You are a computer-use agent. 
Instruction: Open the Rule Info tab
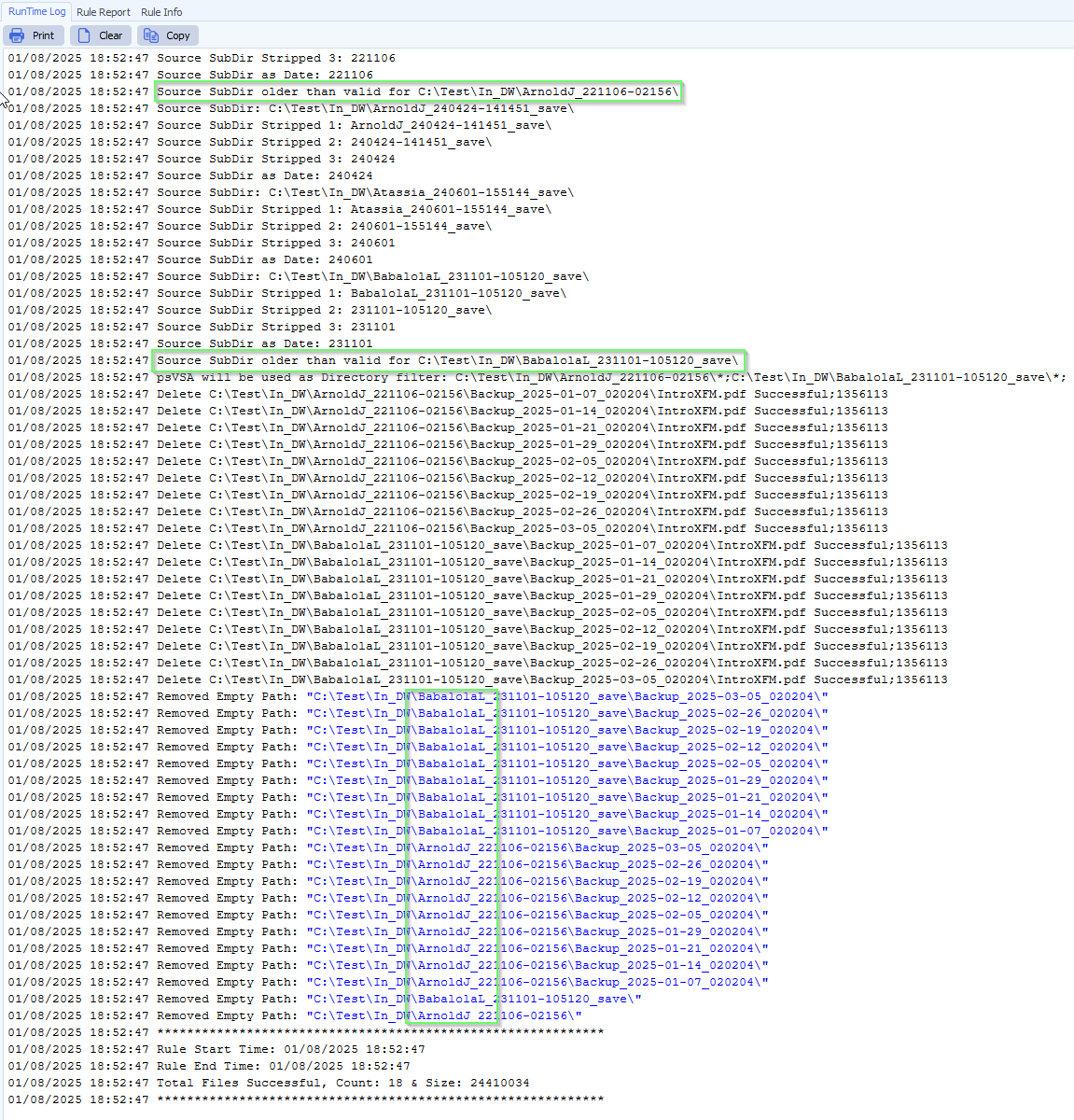click(161, 12)
